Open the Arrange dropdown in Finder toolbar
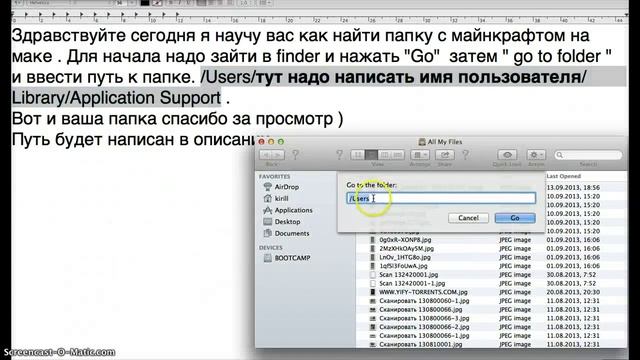Screen dimensions: 640x360 click(419, 155)
